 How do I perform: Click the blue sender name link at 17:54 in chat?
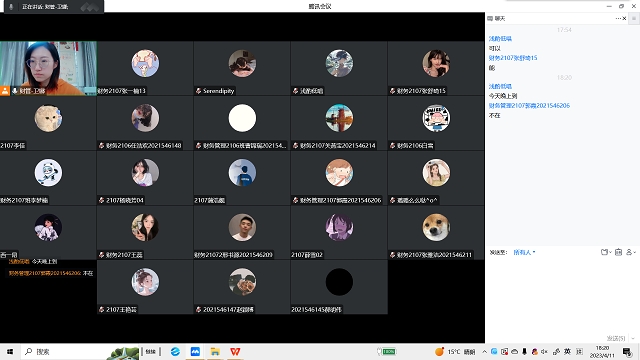(500, 38)
